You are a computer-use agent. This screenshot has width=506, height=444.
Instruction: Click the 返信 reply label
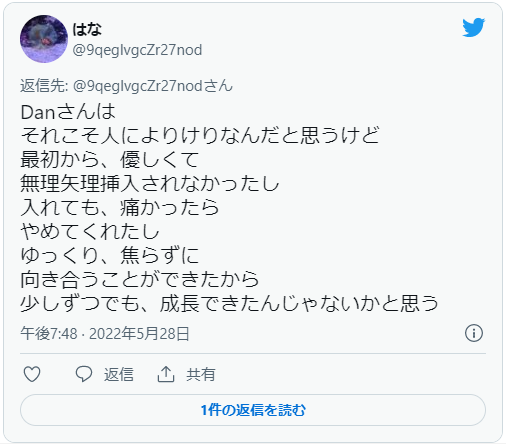coord(119,374)
